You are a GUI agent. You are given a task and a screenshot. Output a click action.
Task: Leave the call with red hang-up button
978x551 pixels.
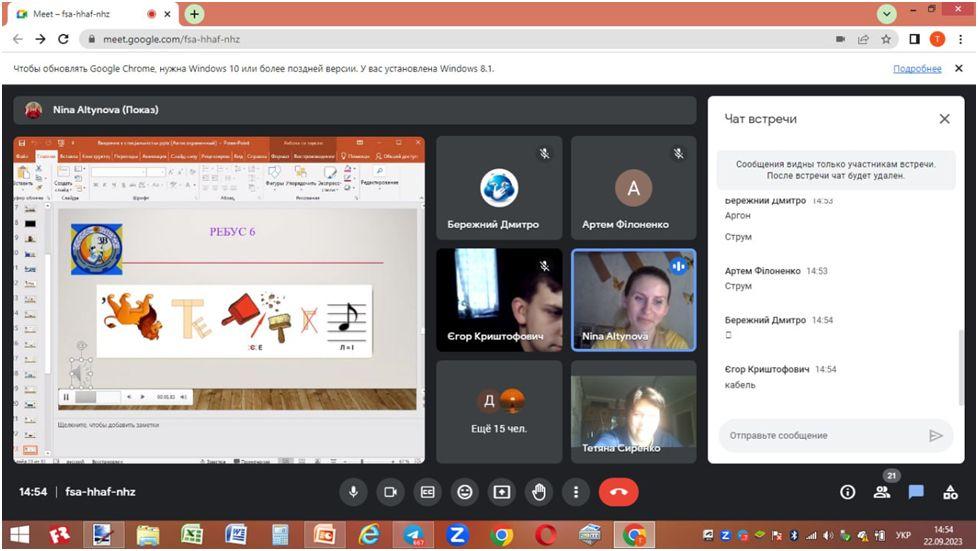(618, 492)
